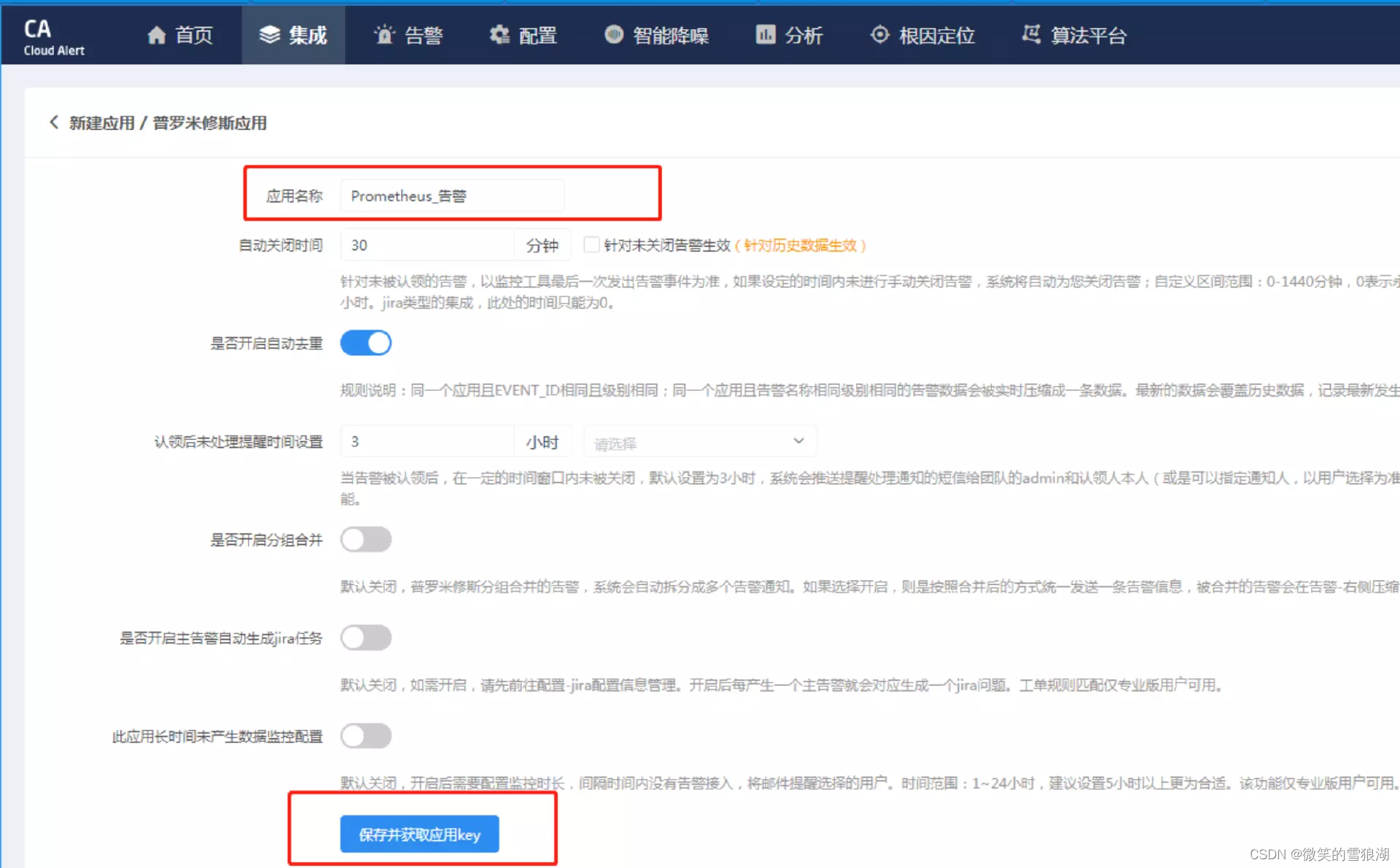1400x868 pixels.
Task: Enable the 是否开启分组合并 switch
Action: click(x=366, y=540)
